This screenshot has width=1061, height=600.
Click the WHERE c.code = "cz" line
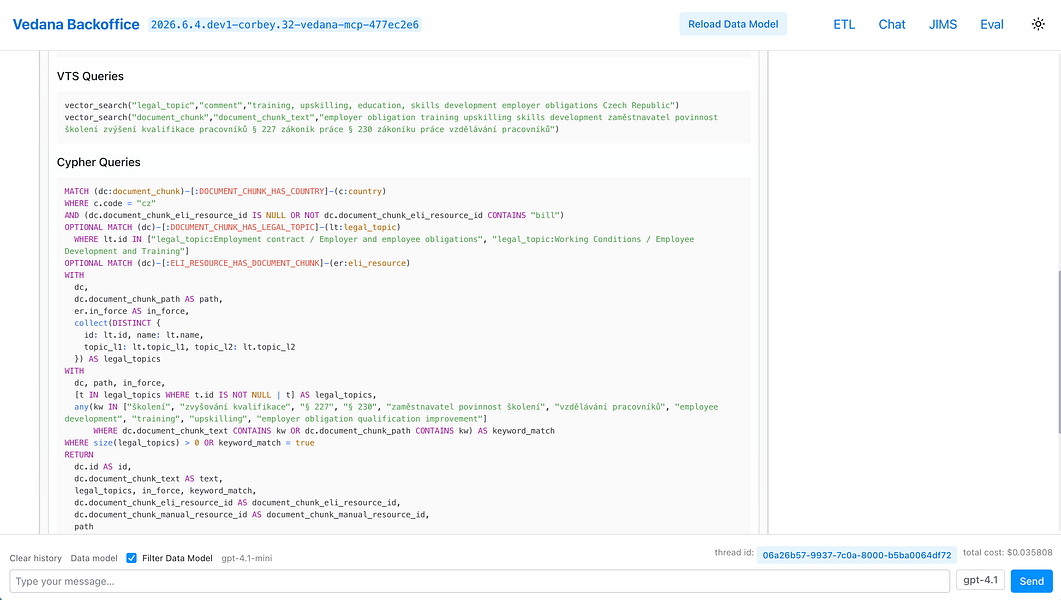click(x=110, y=204)
